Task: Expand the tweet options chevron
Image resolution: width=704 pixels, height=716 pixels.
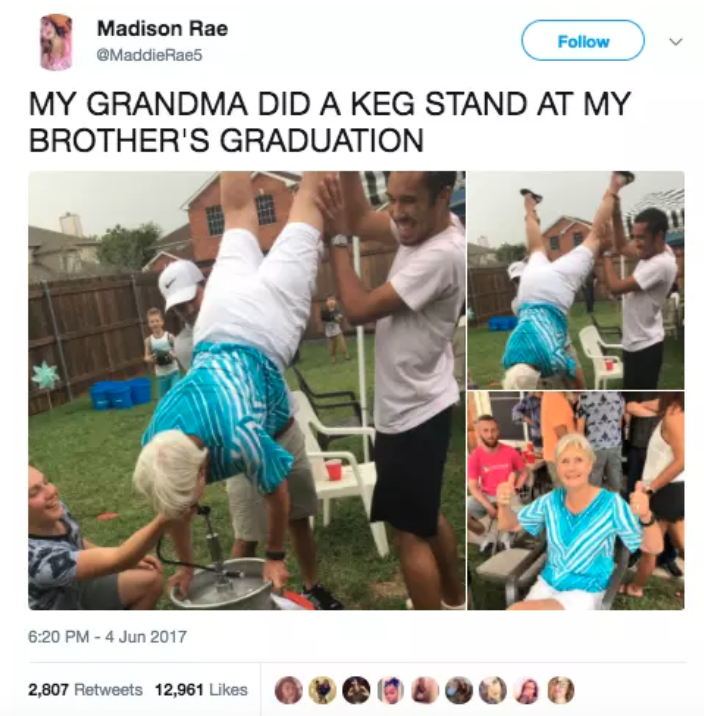Action: pos(676,42)
